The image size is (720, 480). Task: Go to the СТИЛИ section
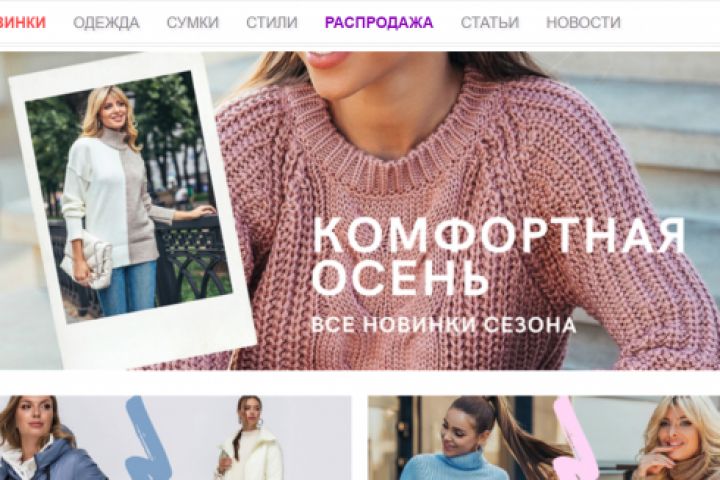[271, 22]
